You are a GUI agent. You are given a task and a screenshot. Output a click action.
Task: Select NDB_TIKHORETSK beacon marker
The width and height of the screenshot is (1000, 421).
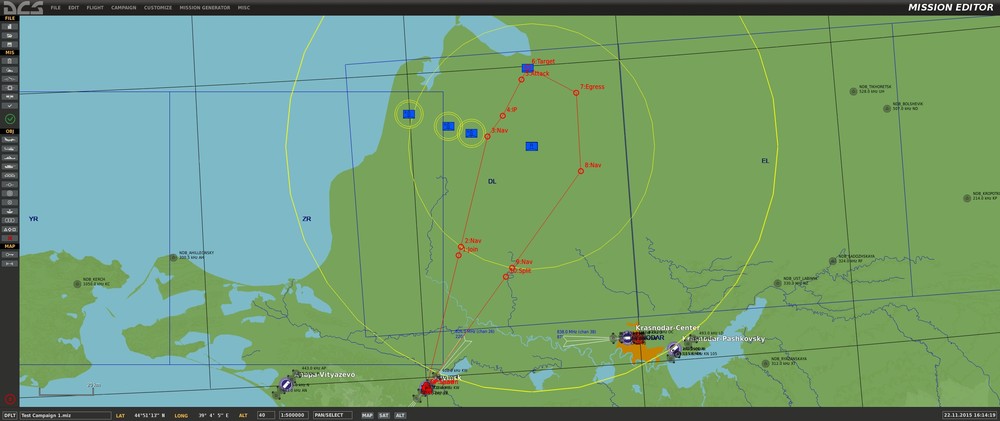tap(853, 91)
